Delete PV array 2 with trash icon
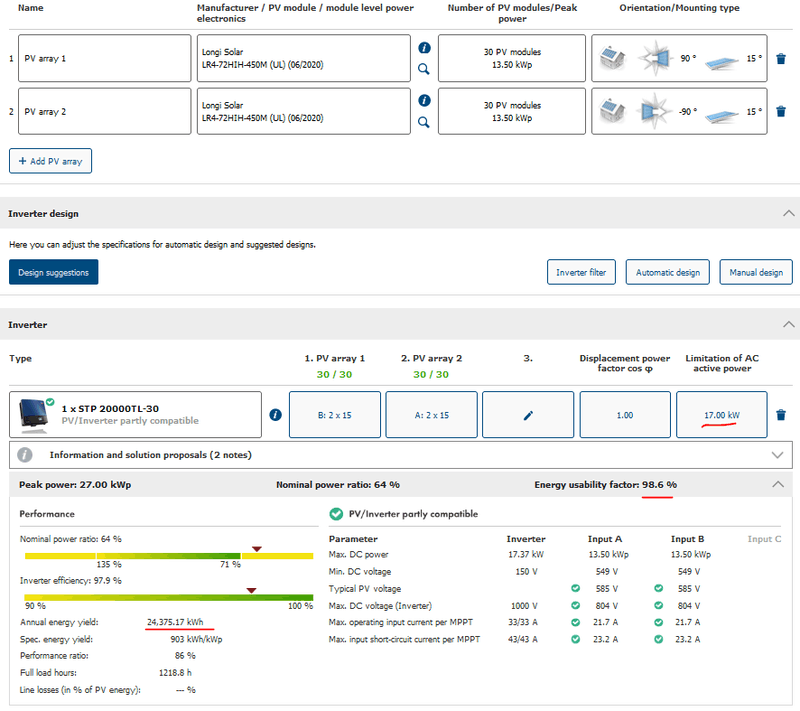 (781, 112)
